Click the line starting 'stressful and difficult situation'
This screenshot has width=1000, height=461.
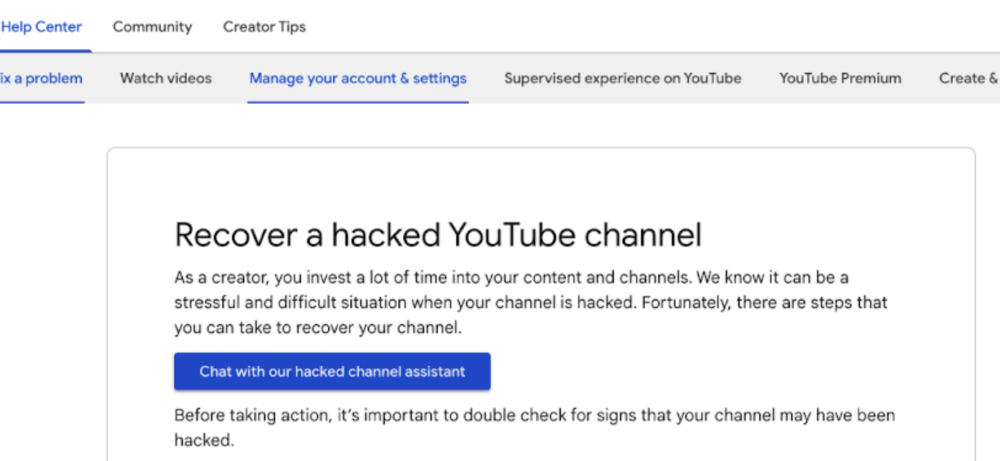coord(531,303)
